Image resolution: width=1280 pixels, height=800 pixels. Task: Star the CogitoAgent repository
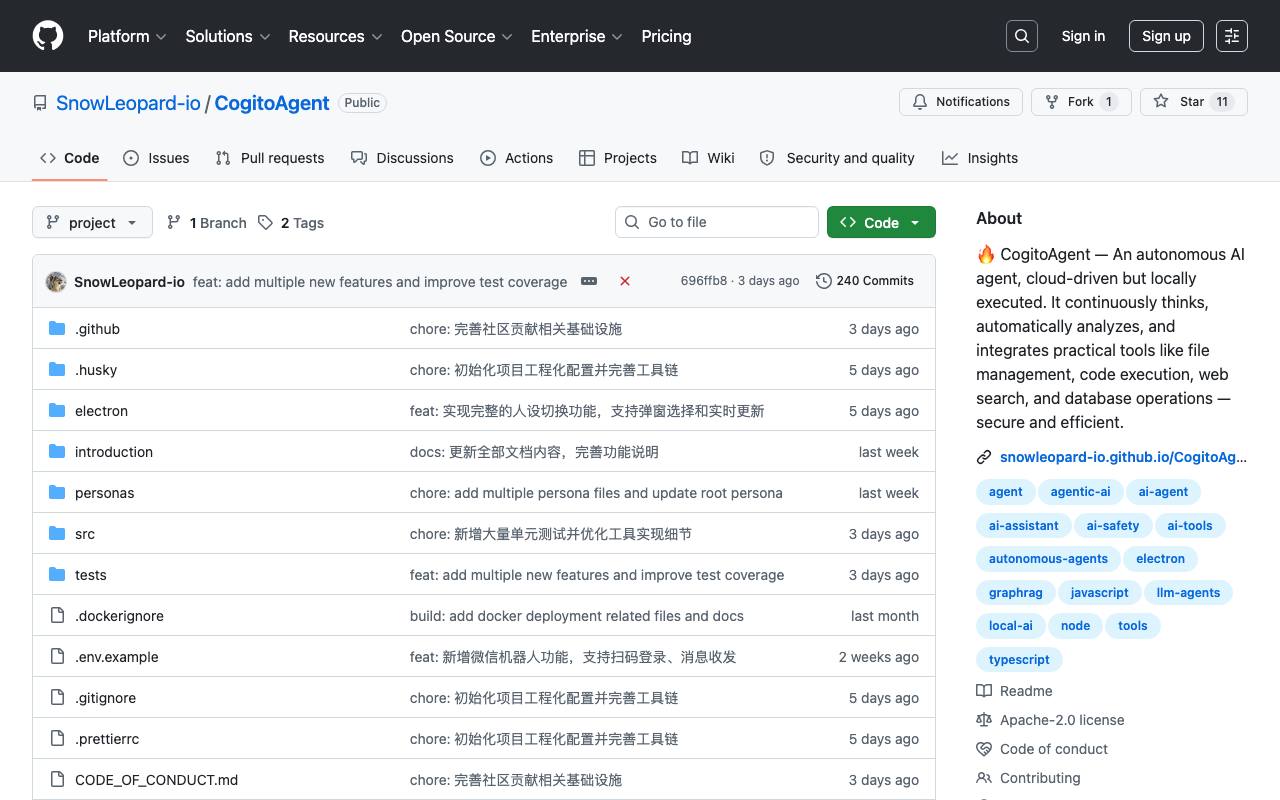[1194, 102]
